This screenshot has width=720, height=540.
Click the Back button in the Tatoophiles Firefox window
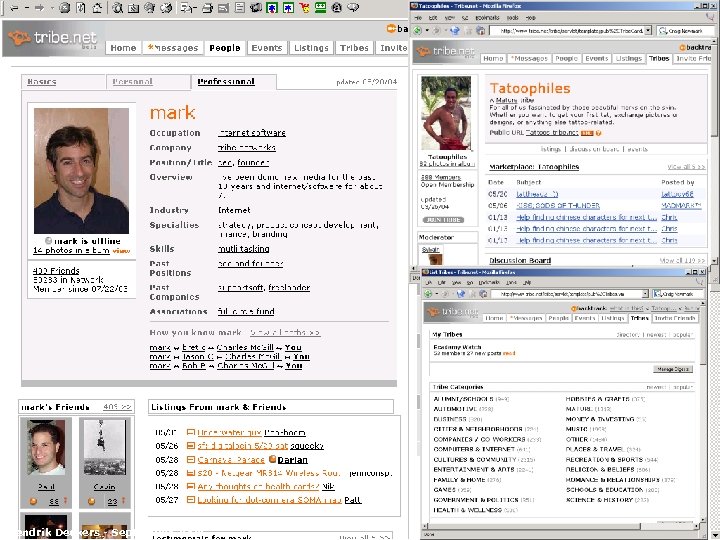[x=417, y=30]
